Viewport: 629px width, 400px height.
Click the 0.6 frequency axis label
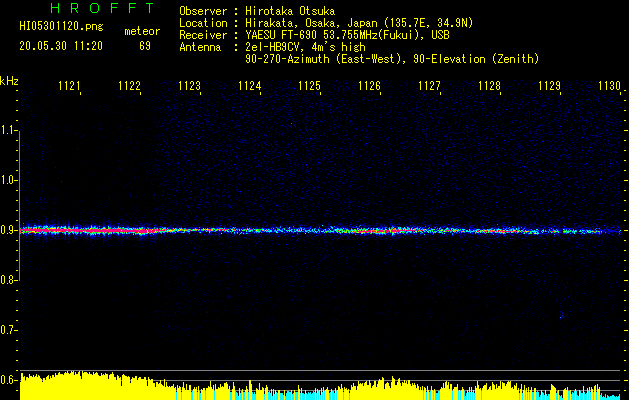pos(7,380)
